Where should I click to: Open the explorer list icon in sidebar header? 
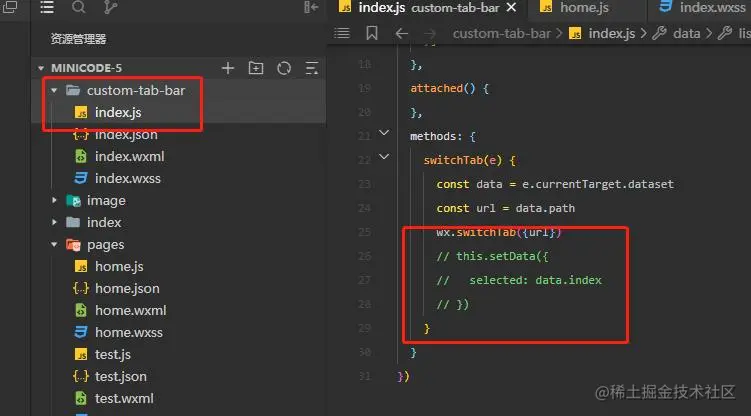click(47, 7)
